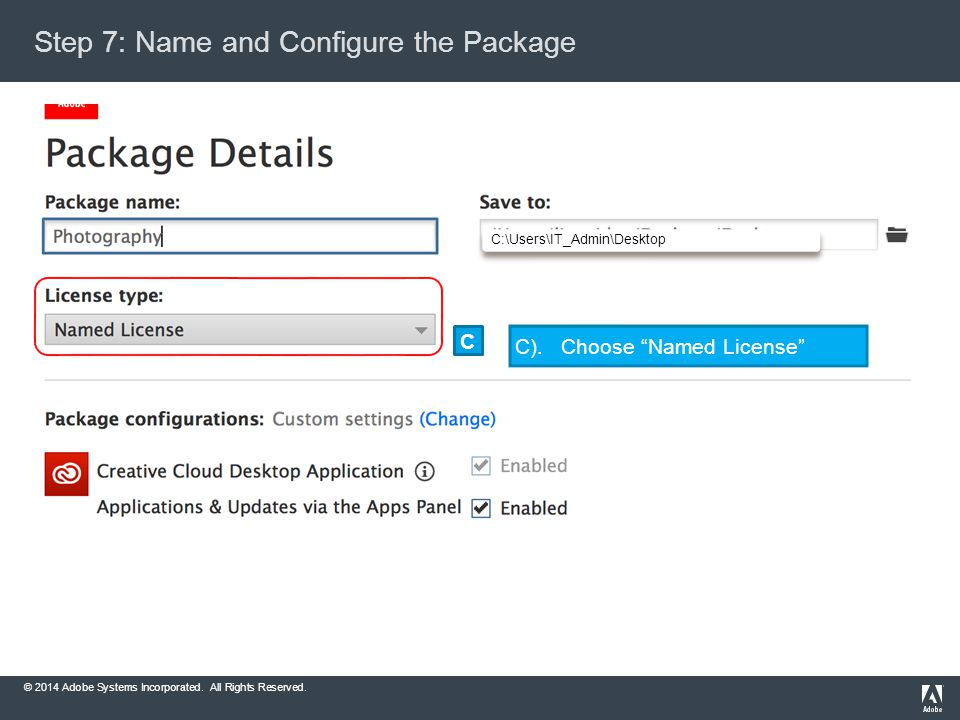Click the Change link for package configurations
The image size is (960, 720).
(x=457, y=419)
